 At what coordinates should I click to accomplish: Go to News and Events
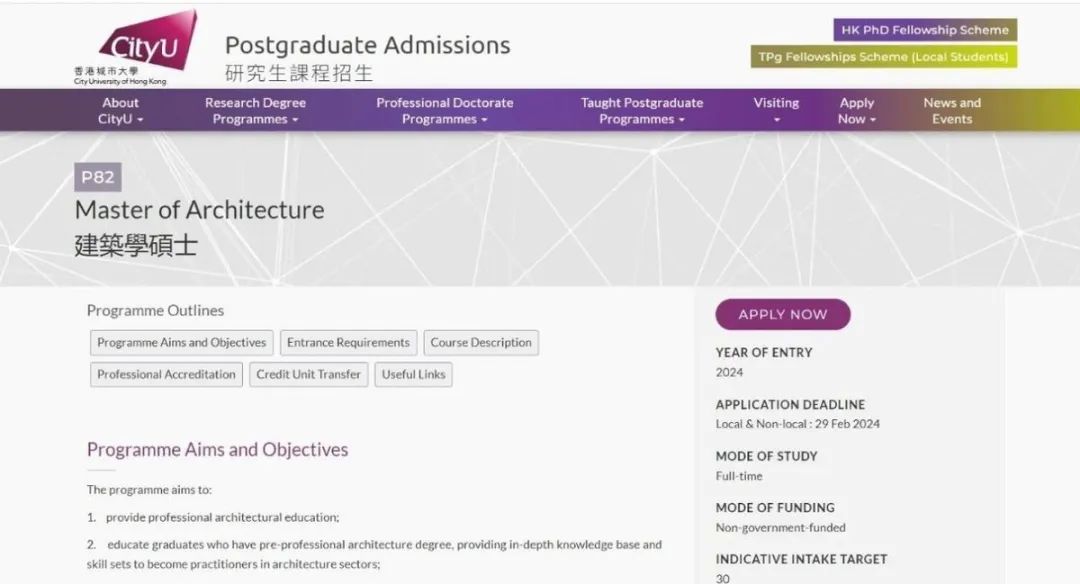tap(952, 111)
